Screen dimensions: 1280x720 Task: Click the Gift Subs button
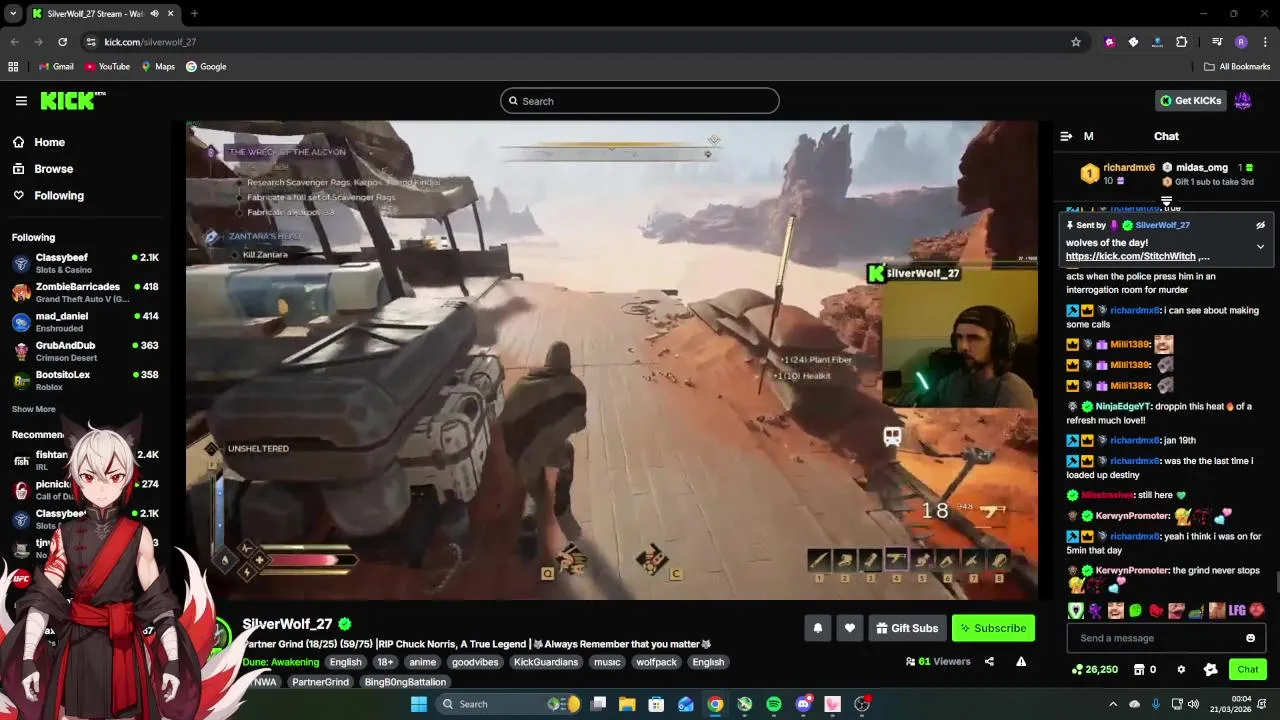click(x=907, y=628)
